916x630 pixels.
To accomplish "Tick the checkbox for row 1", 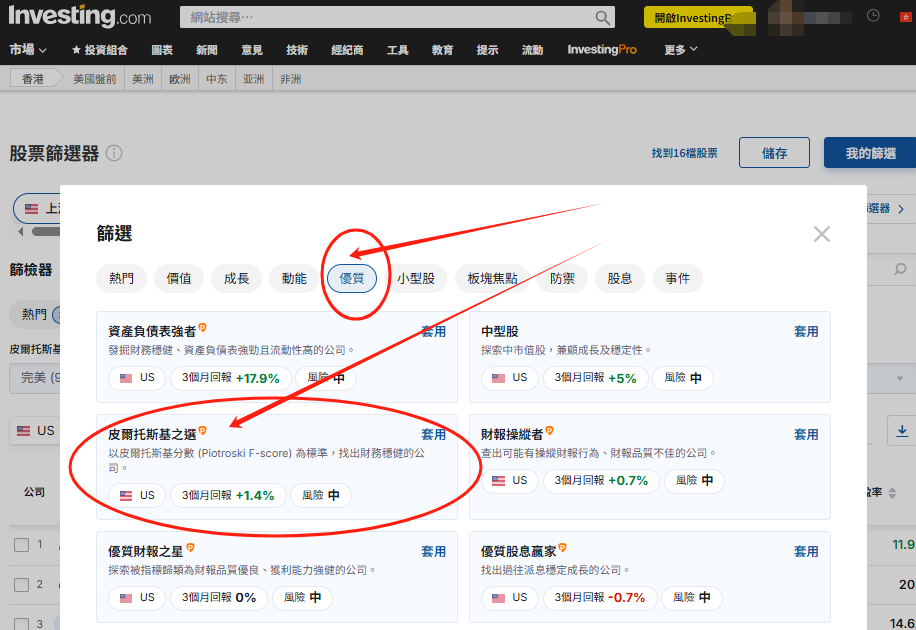I will (22, 545).
